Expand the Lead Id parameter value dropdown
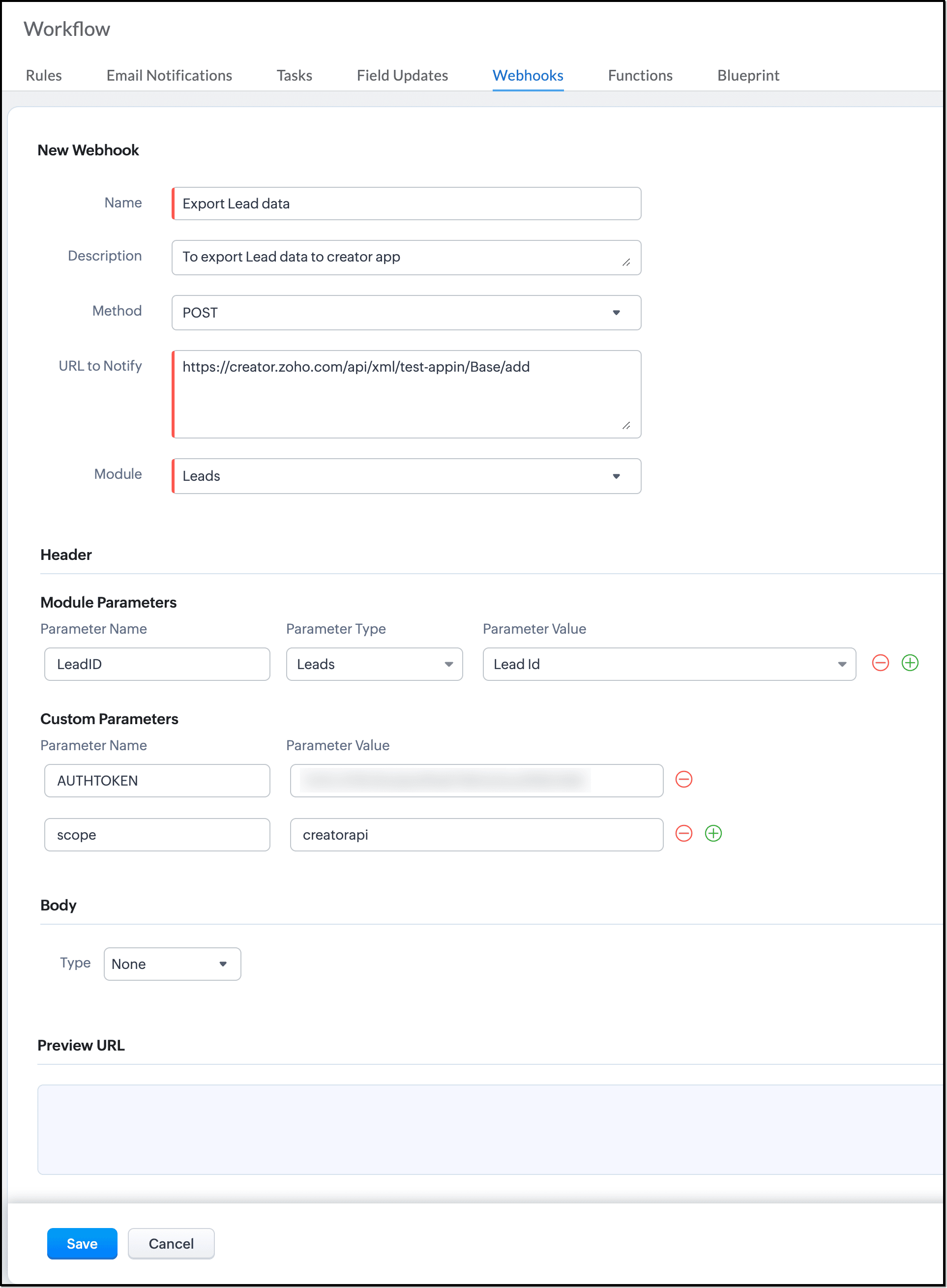Screen dimensions: 947x1288 pyautogui.click(x=669, y=664)
